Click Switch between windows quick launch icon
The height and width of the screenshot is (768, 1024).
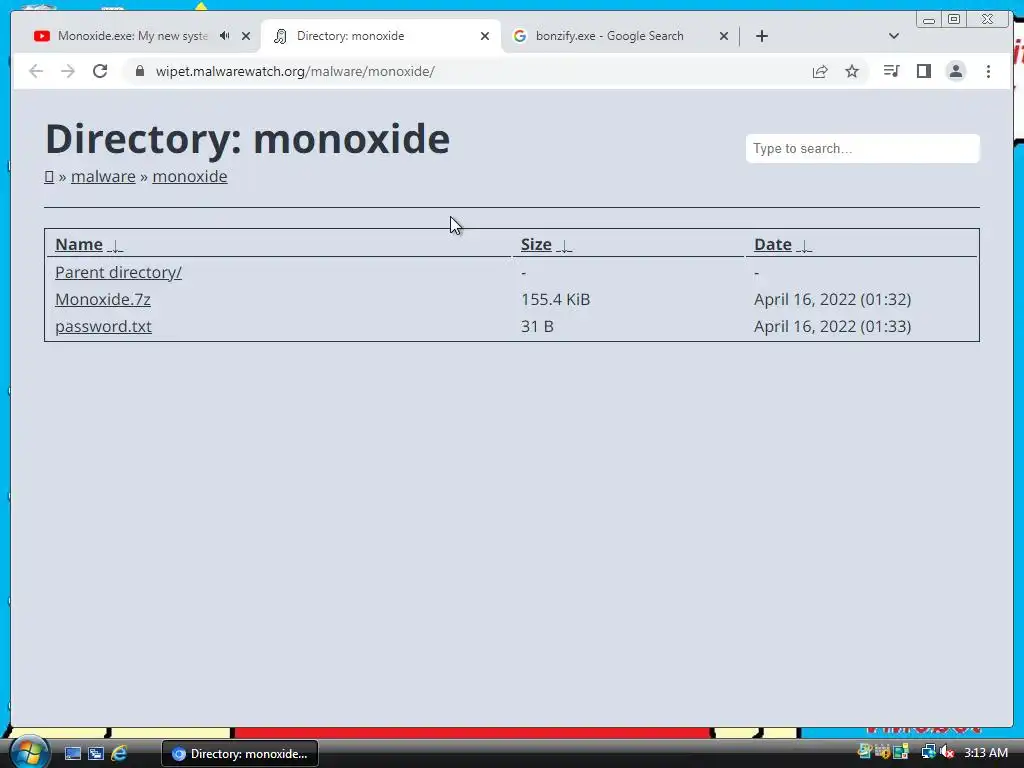pyautogui.click(x=95, y=754)
